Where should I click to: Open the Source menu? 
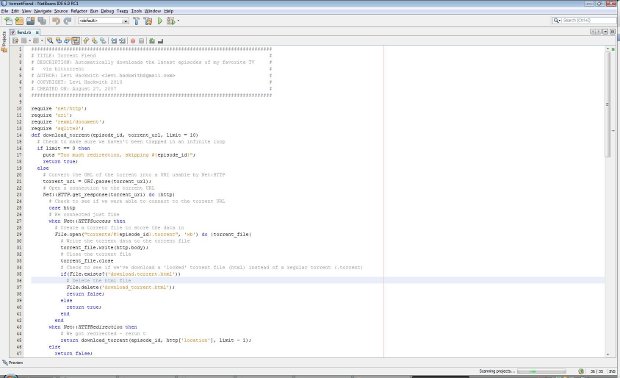[x=61, y=11]
